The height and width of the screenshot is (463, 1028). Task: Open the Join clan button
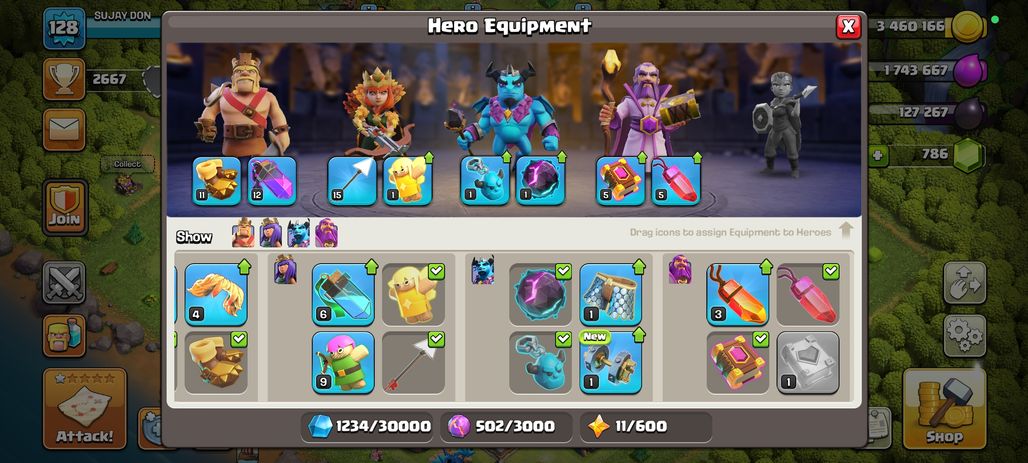coord(65,208)
